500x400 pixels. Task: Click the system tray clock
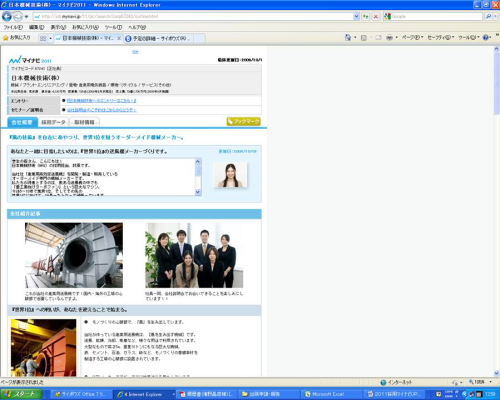coord(490,394)
